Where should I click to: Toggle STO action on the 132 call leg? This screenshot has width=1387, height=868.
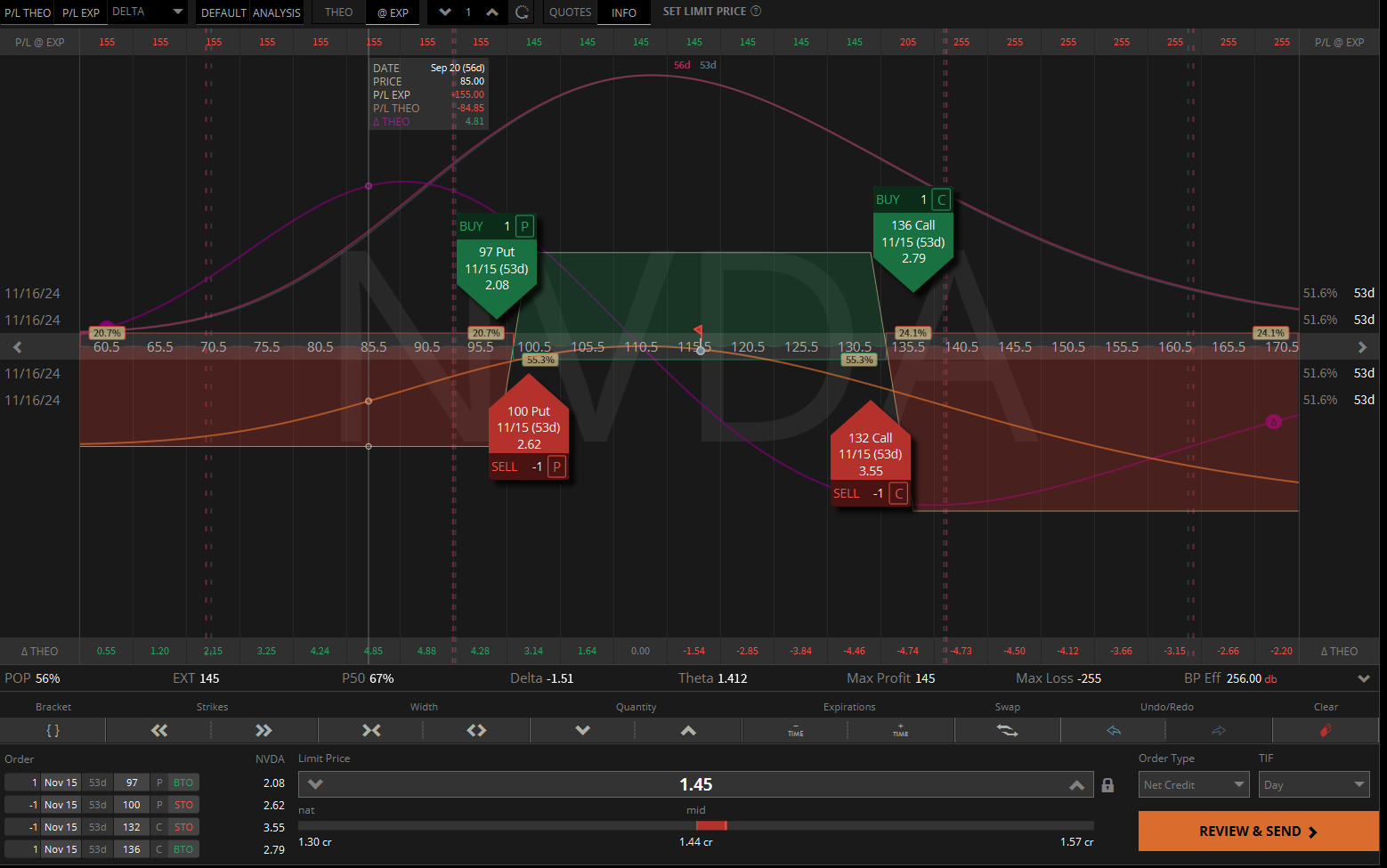(x=183, y=827)
